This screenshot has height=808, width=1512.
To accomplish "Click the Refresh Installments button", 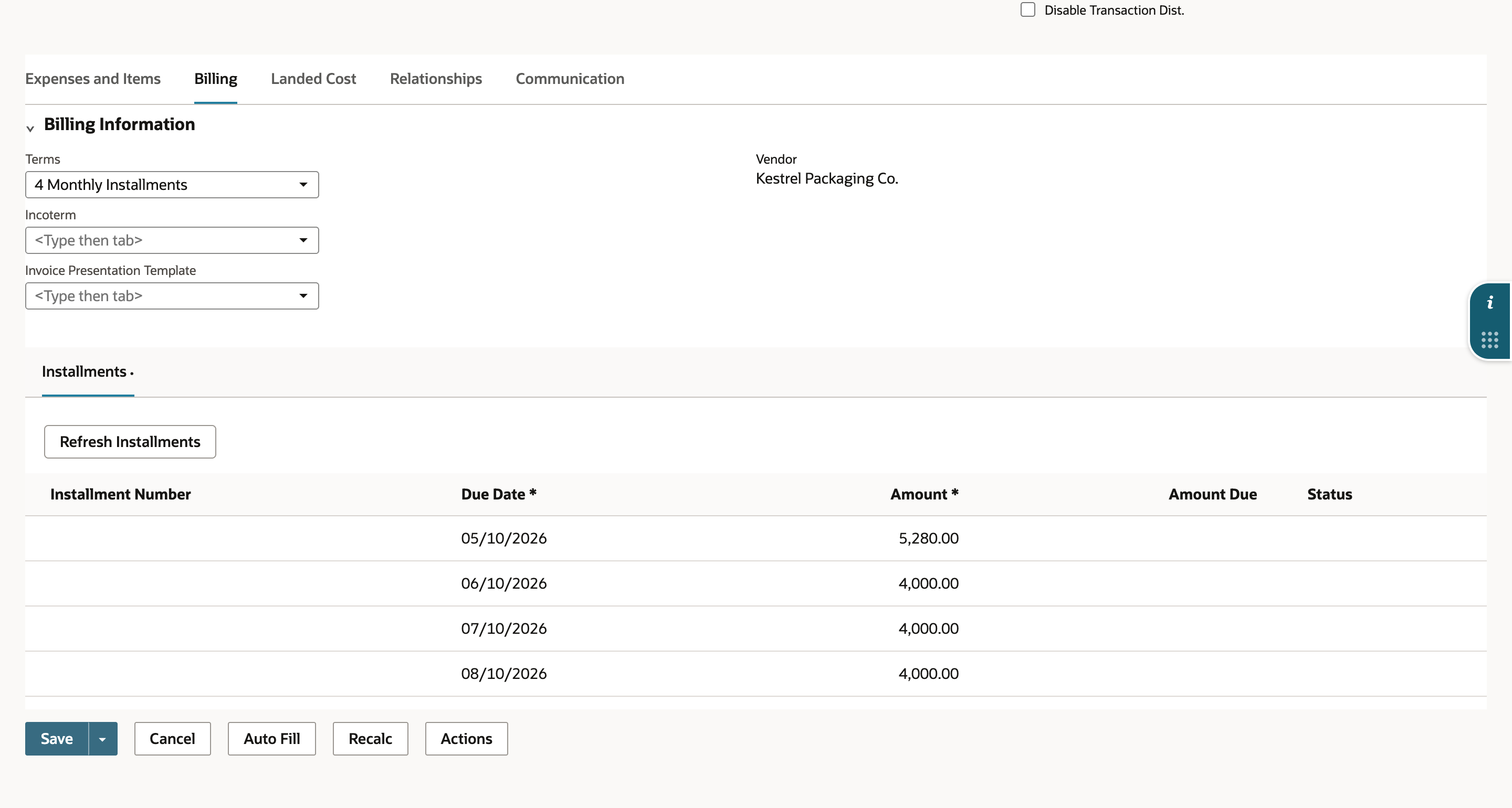I will (130, 442).
